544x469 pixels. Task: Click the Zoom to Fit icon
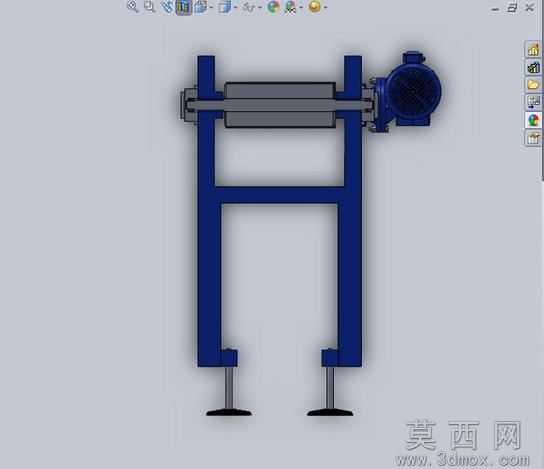(133, 7)
